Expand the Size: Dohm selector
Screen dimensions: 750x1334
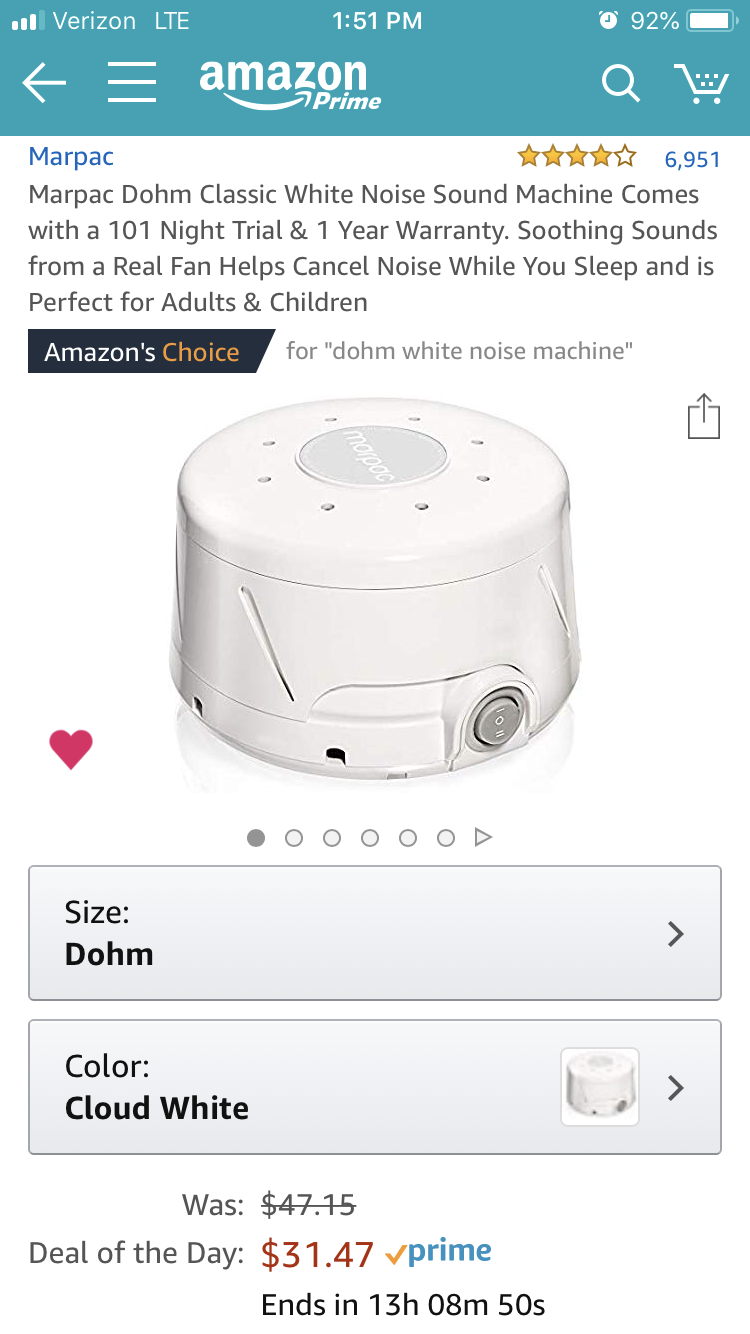(375, 933)
